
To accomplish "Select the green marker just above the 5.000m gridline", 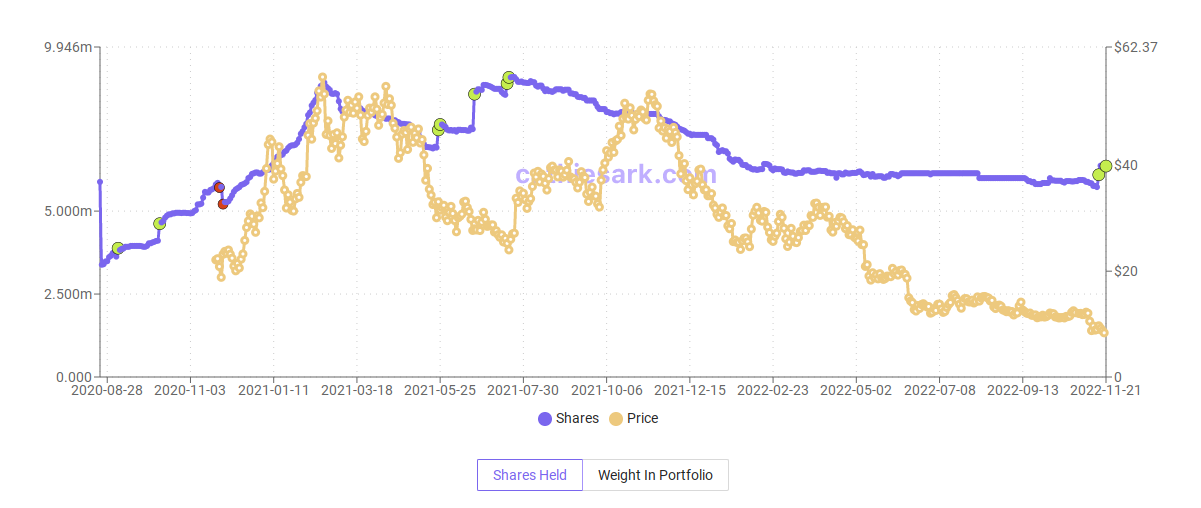I will pos(159,223).
